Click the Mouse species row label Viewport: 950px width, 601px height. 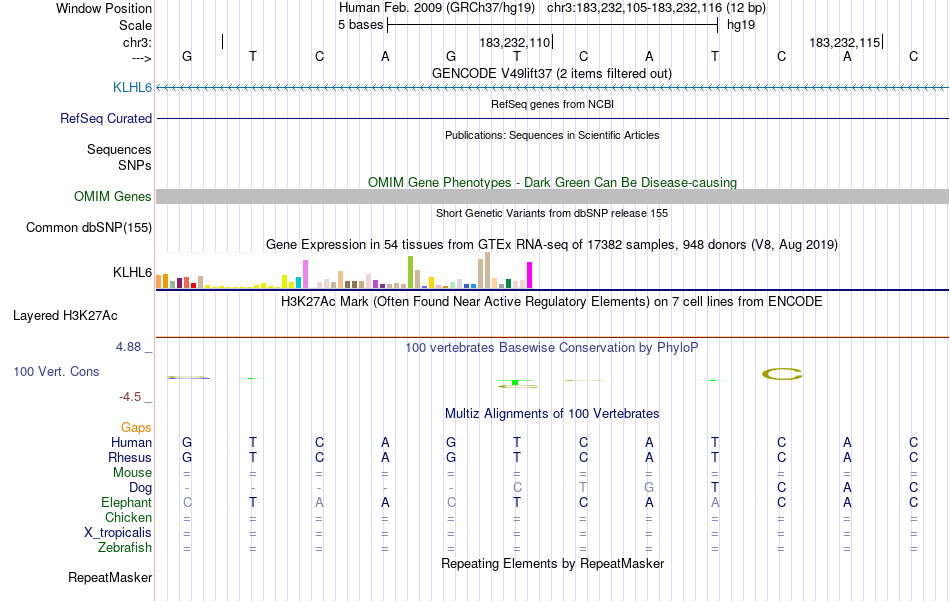(132, 473)
